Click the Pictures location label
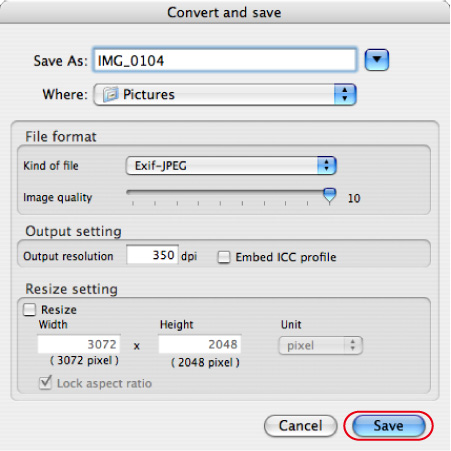The width and height of the screenshot is (451, 451). [149, 95]
